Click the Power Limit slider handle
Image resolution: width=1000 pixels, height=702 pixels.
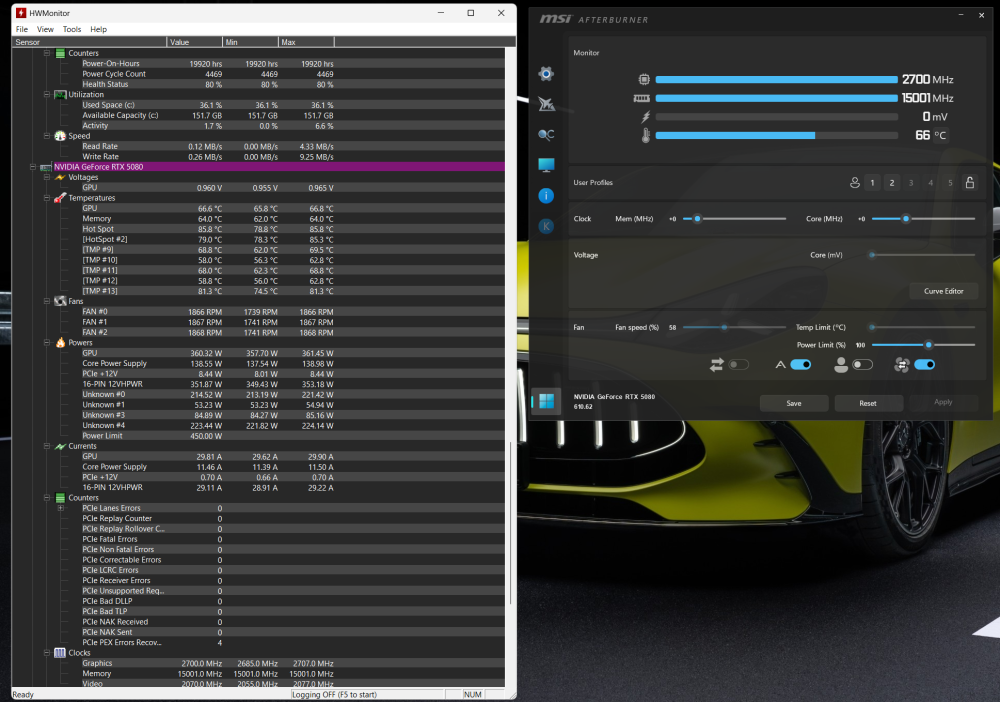point(929,345)
